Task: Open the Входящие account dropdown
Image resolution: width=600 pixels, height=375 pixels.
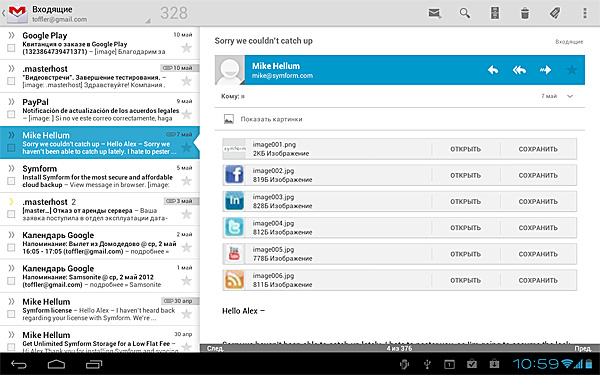Action: coord(77,14)
